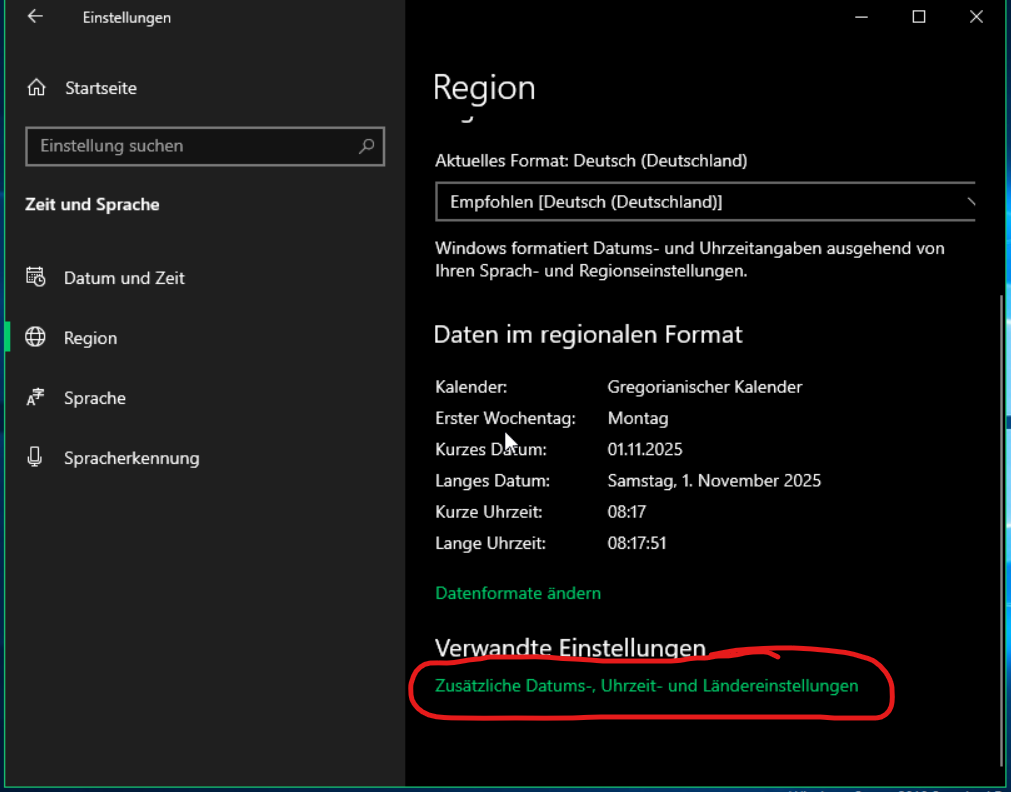Click the Startseite home icon
This screenshot has width=1011, height=792.
click(x=37, y=88)
